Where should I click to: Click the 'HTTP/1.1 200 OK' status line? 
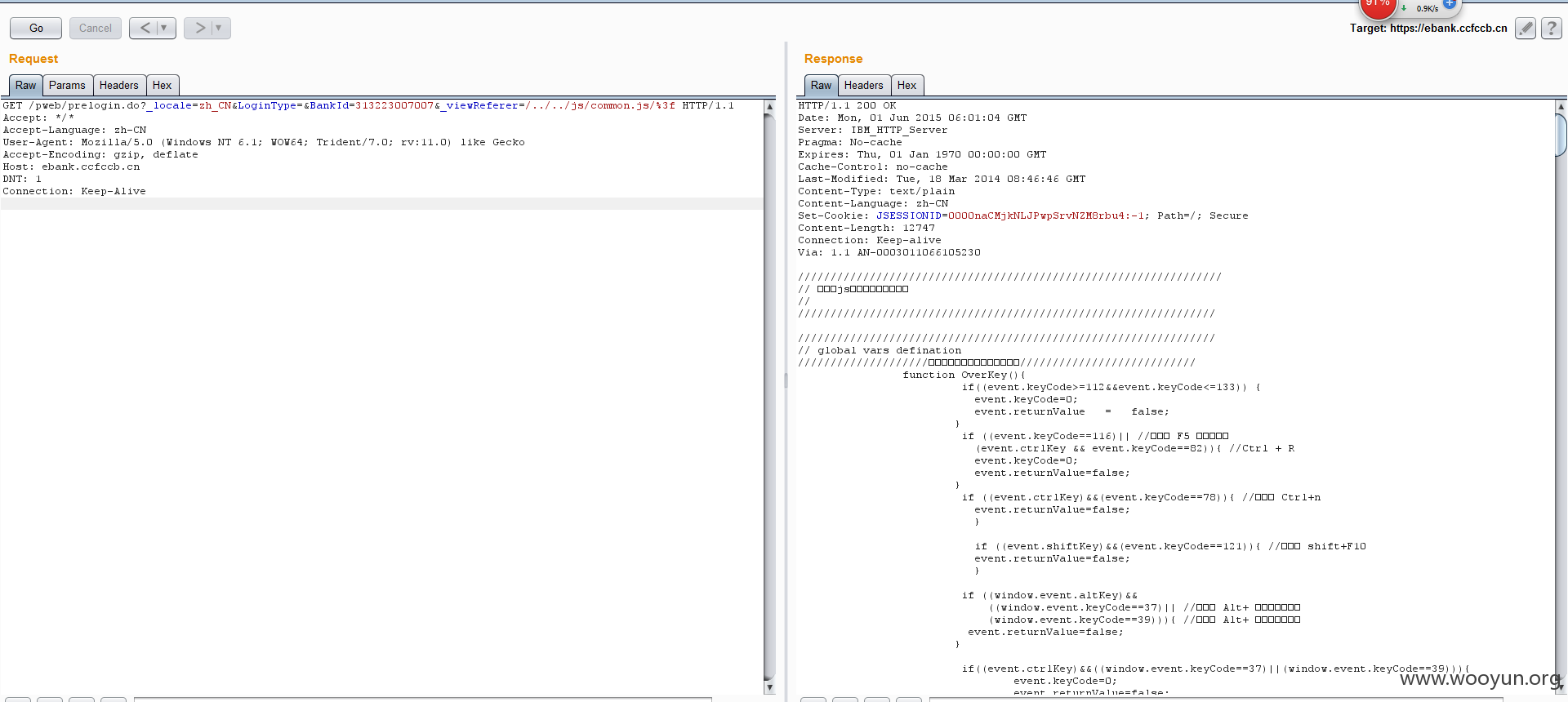click(847, 105)
